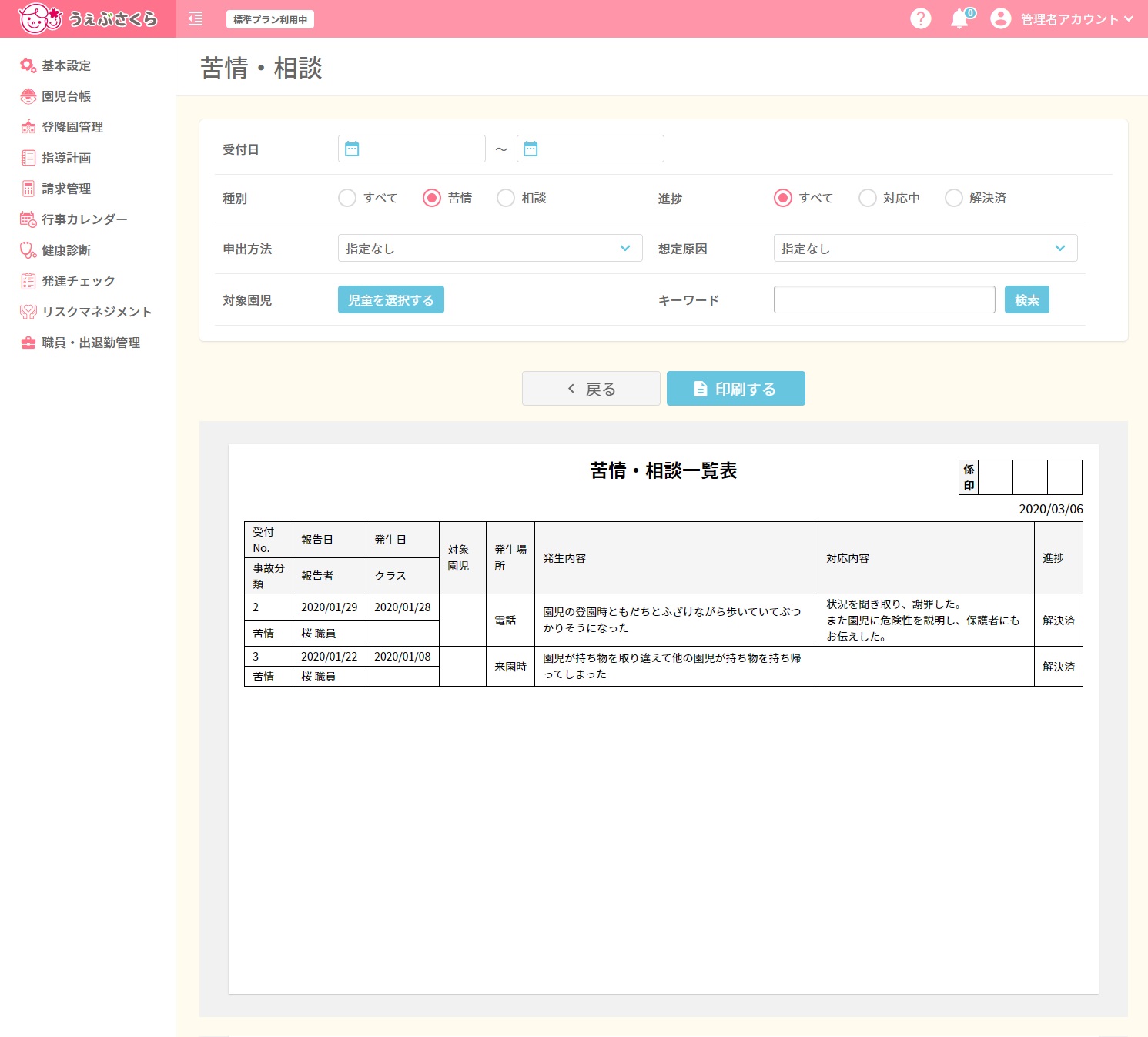Click the document icon on 印刷する

[x=701, y=389]
